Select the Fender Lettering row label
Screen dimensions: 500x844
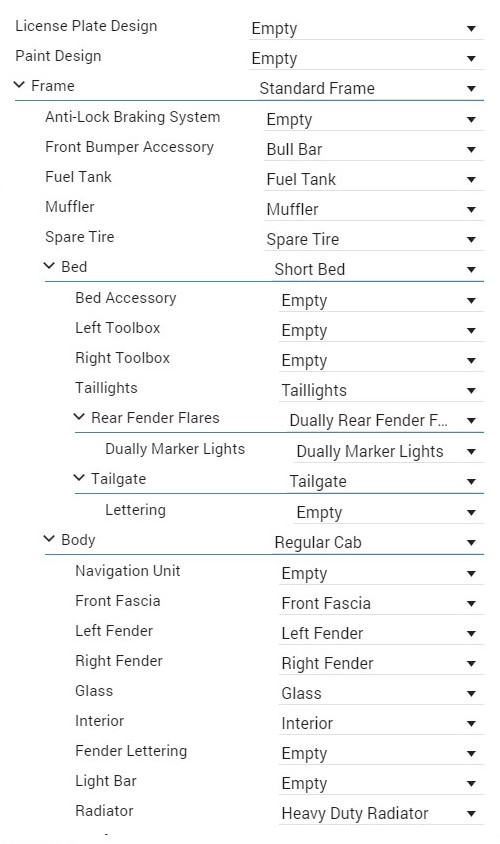[131, 751]
